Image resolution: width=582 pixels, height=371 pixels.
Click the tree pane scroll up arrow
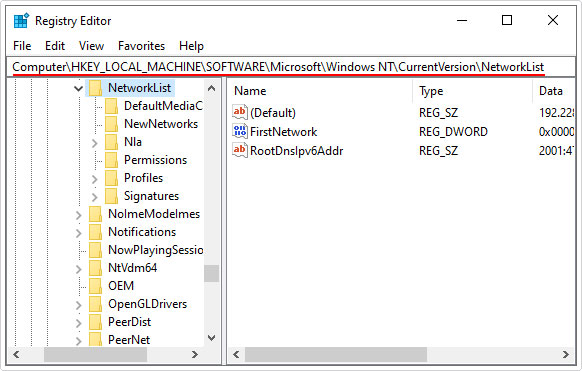tap(212, 88)
